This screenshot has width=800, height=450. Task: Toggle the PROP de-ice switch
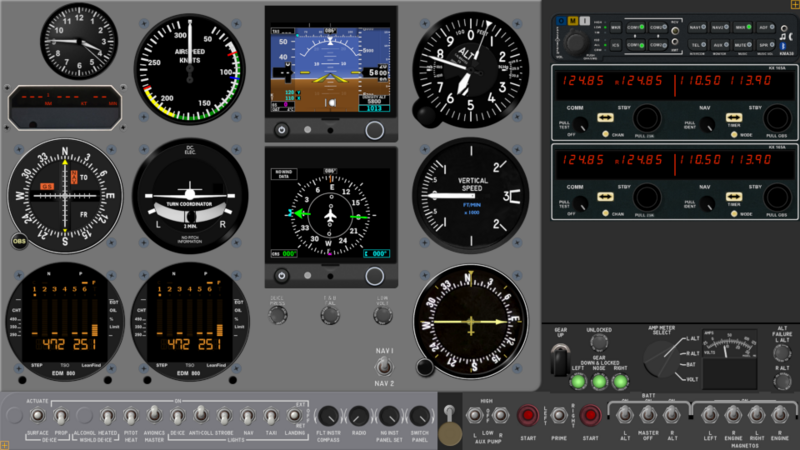(x=61, y=416)
